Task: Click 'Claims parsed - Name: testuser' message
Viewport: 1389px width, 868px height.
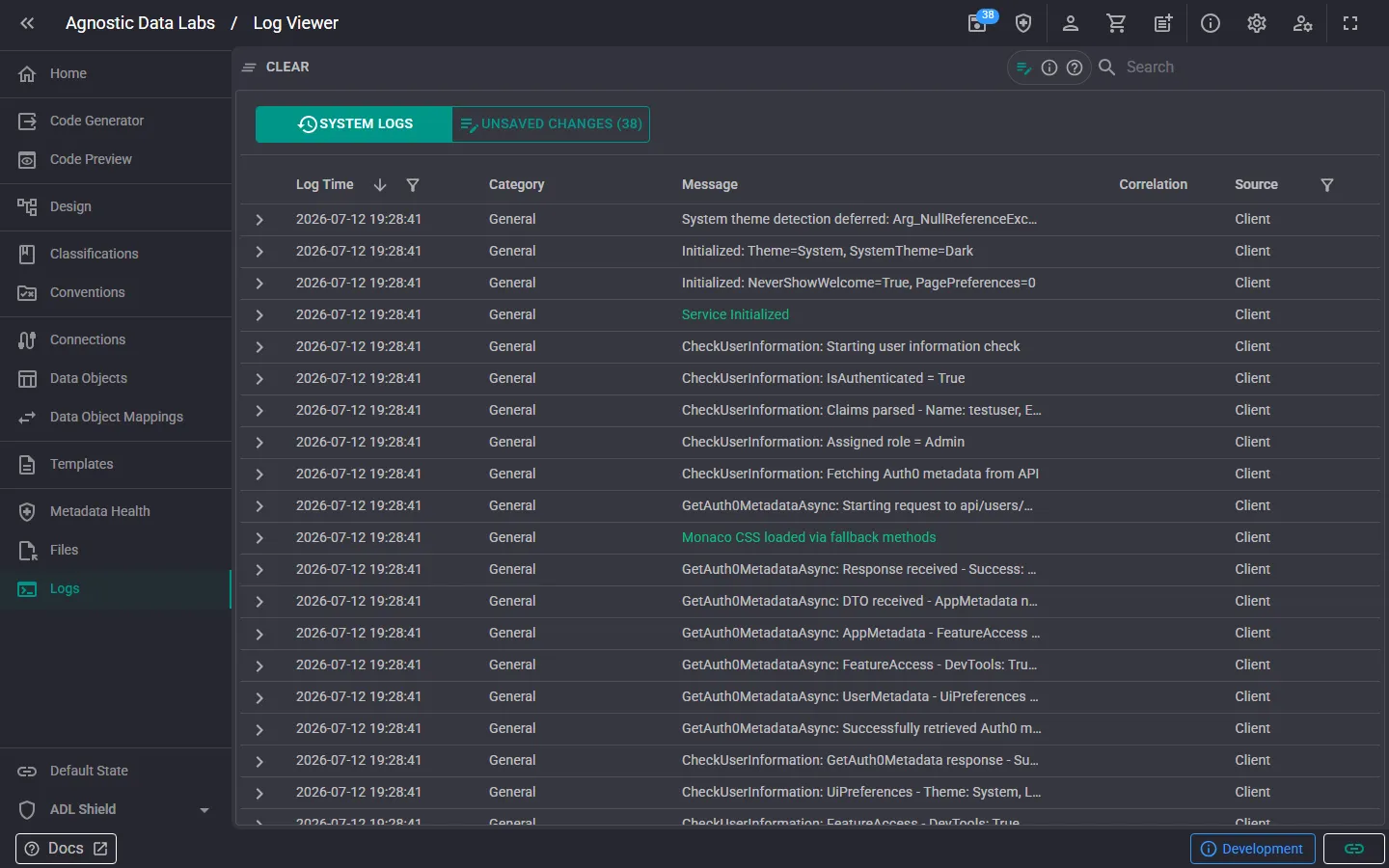Action: tap(861, 410)
